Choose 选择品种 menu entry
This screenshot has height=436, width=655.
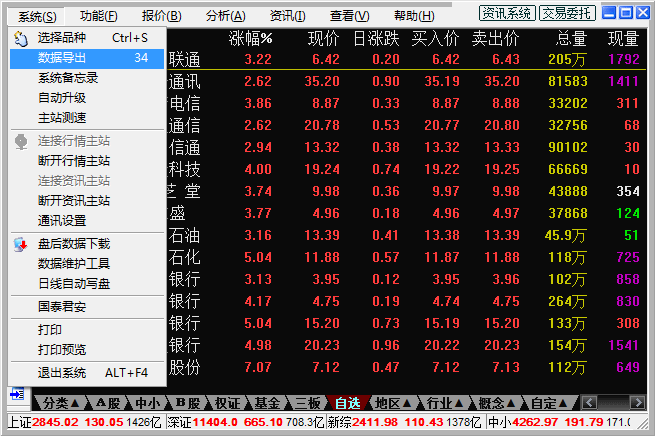[87, 38]
